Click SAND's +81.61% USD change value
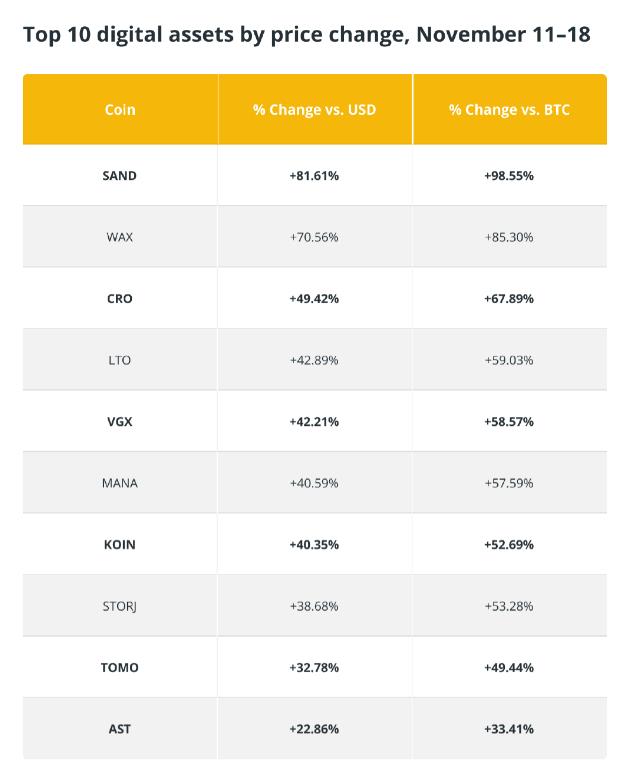This screenshot has height=781, width=628. (314, 176)
